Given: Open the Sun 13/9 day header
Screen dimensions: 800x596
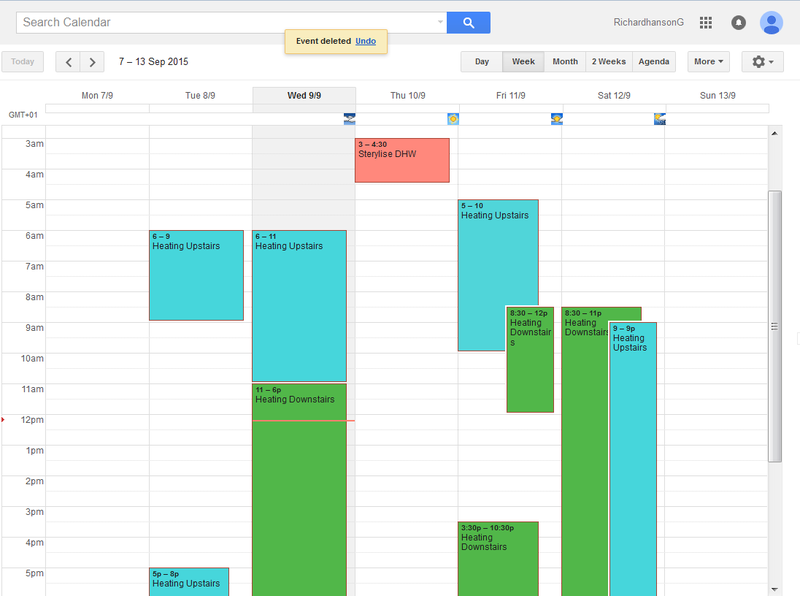Looking at the screenshot, I should pyautogui.click(x=717, y=95).
